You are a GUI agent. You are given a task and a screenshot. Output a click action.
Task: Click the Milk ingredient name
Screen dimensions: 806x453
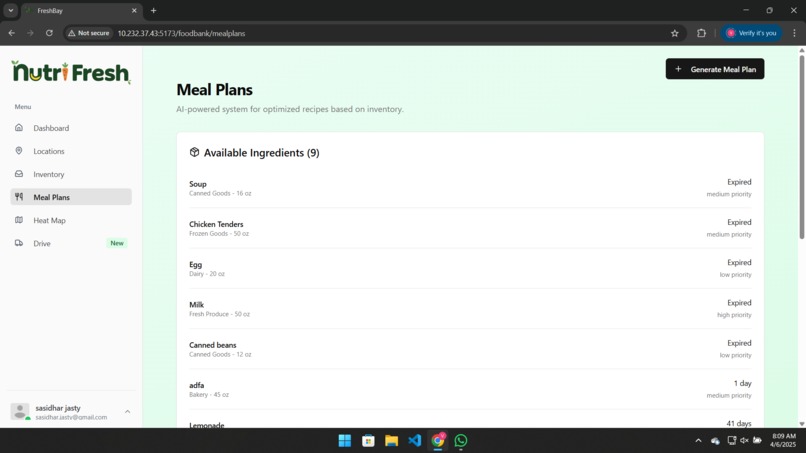196,304
